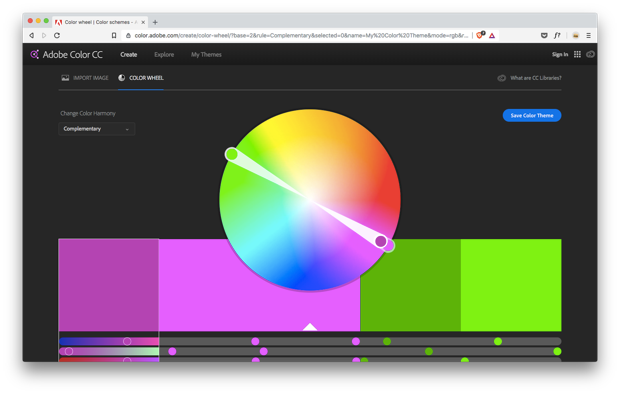Go to My Themes
This screenshot has height=394, width=620.
(206, 55)
